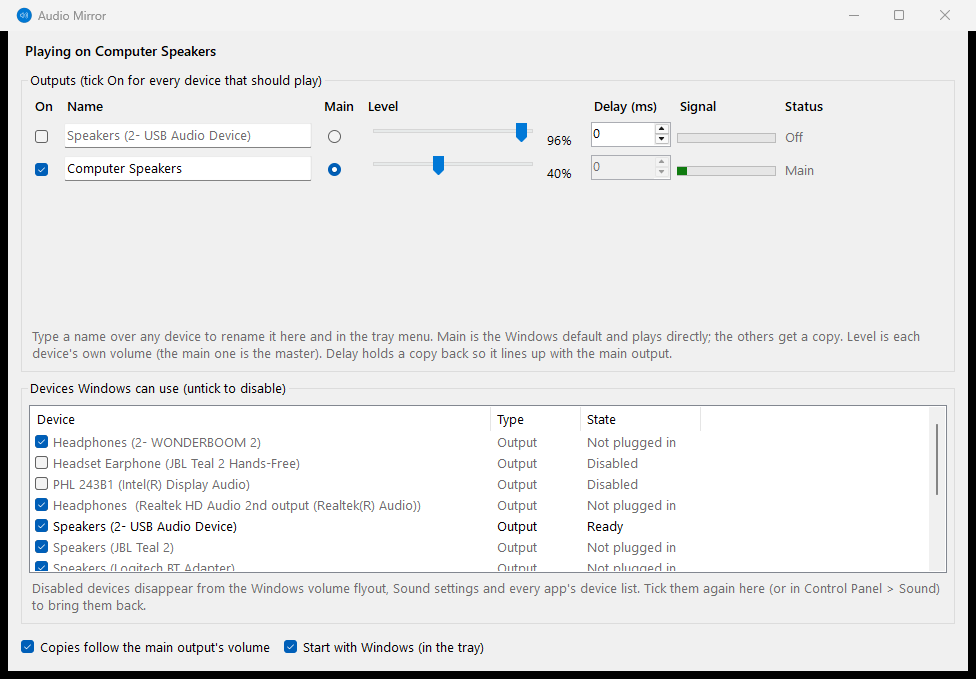Image resolution: width=976 pixels, height=679 pixels.
Task: Click the Main status text for Computer Speakers
Action: coord(799,171)
